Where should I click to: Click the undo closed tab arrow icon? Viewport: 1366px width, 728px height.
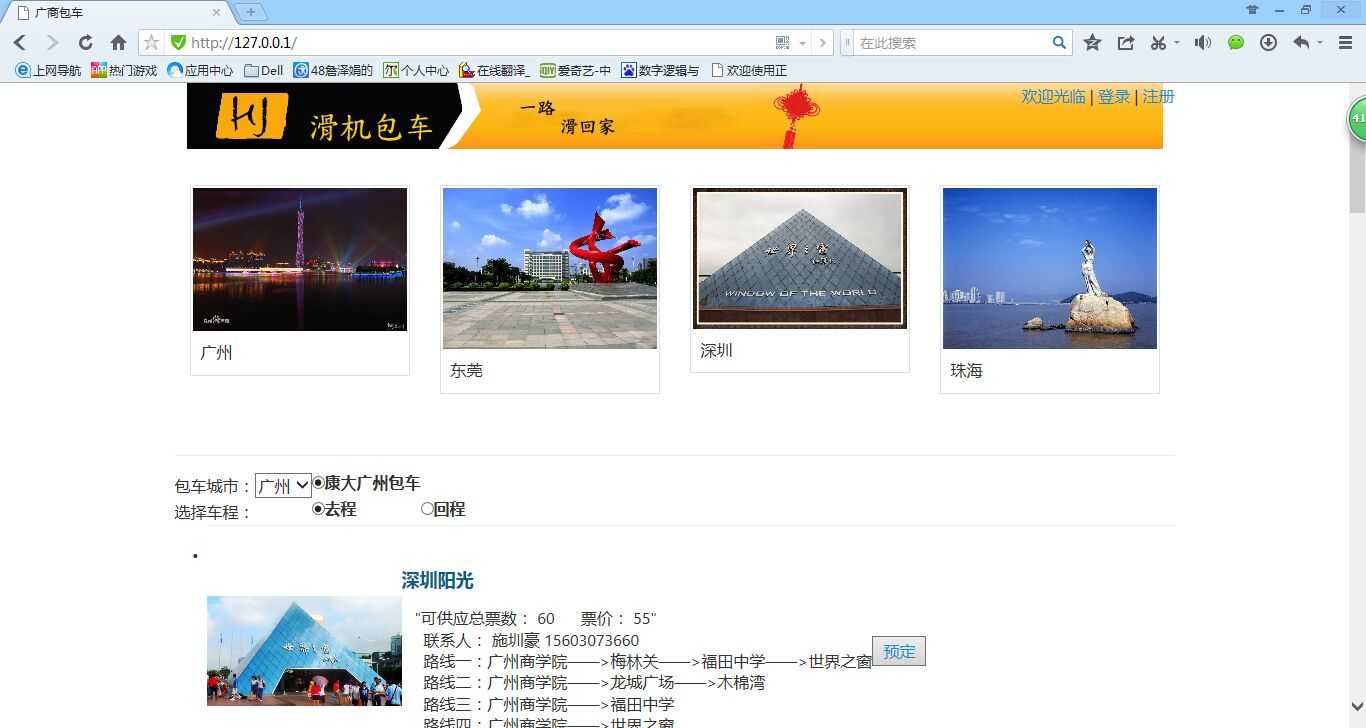(x=1301, y=43)
